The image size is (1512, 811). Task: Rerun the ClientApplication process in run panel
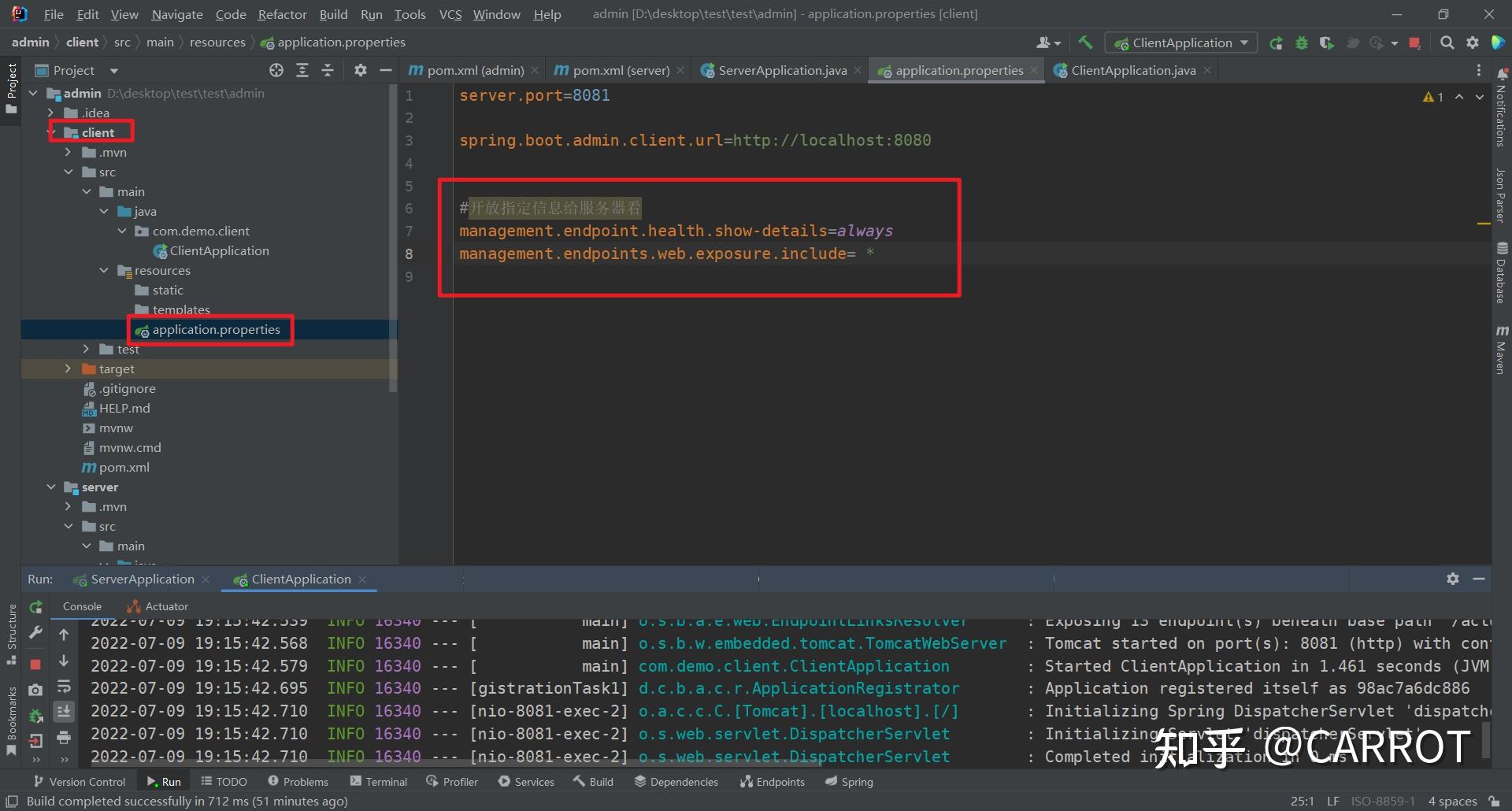[x=35, y=608]
